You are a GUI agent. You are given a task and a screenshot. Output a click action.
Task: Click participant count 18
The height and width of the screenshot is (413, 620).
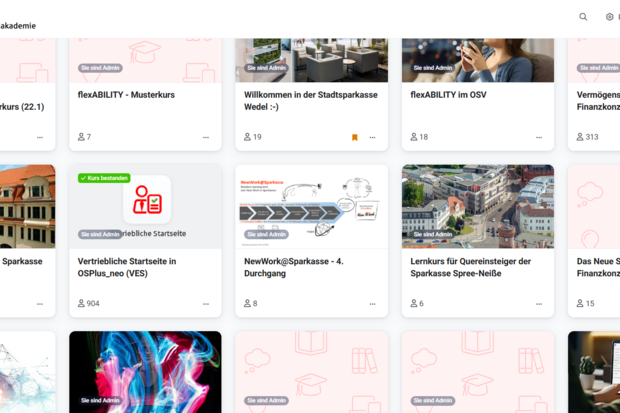424,137
